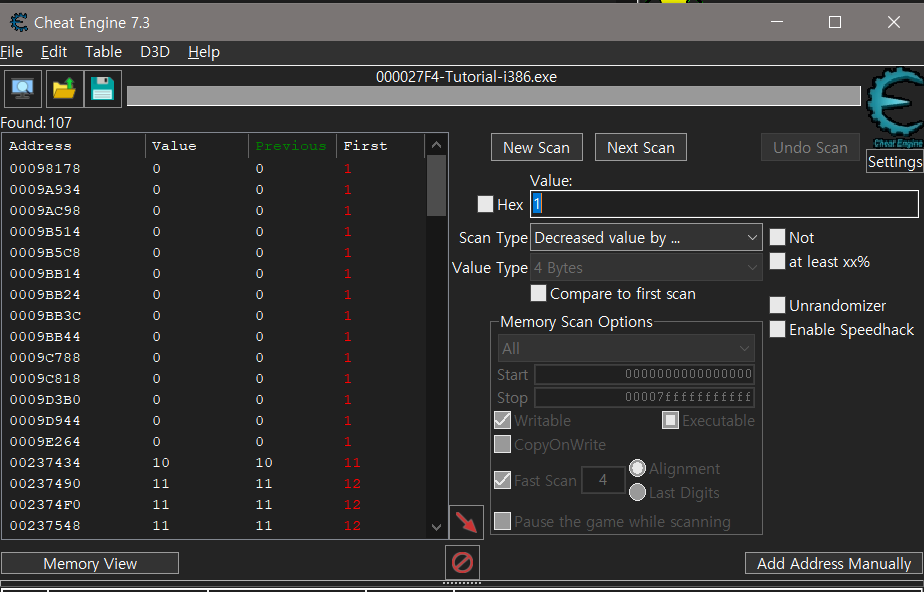Open the File menu
Viewport: 924px width, 592px height.
pos(12,52)
